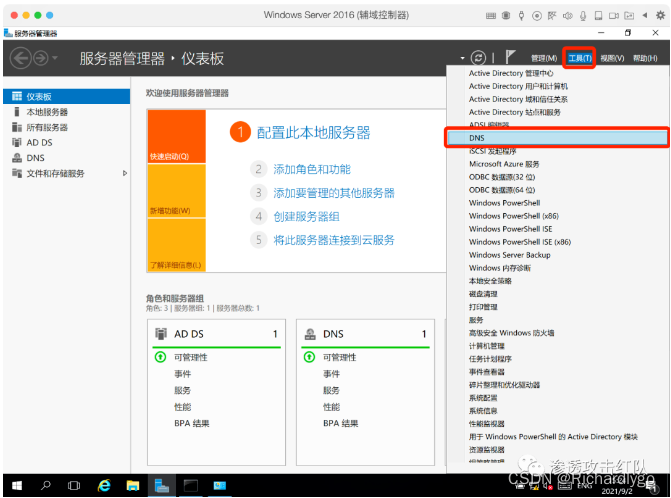The image size is (671, 498).
Task: Refresh the Server Manager dashboard
Action: pyautogui.click(x=478, y=58)
